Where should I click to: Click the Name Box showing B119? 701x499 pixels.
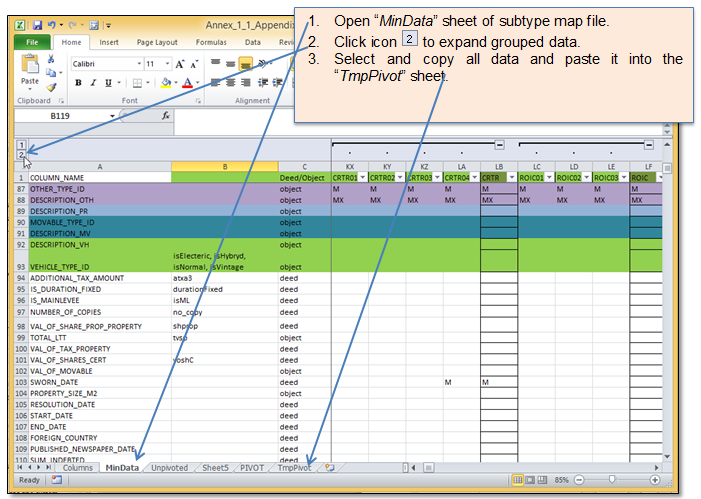coord(62,116)
